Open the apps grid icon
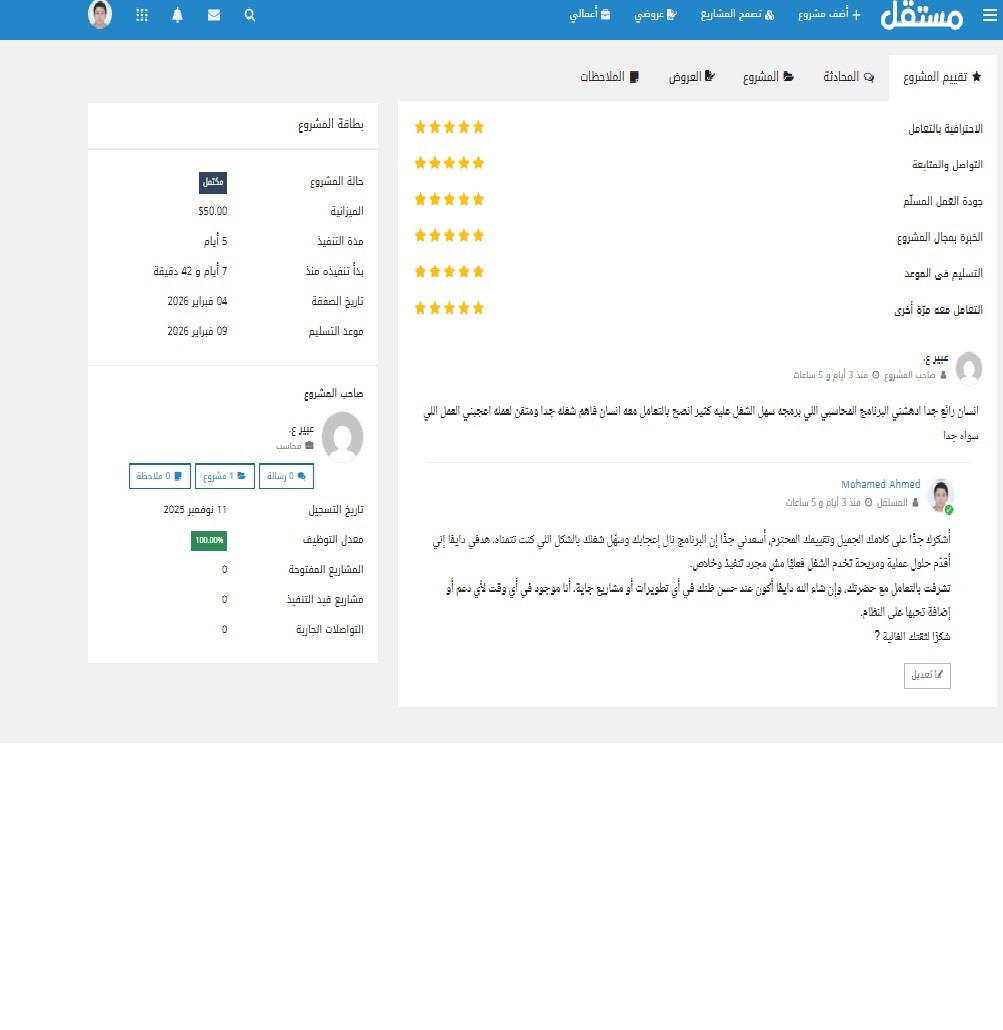The width and height of the screenshot is (1003, 1030). (x=142, y=15)
